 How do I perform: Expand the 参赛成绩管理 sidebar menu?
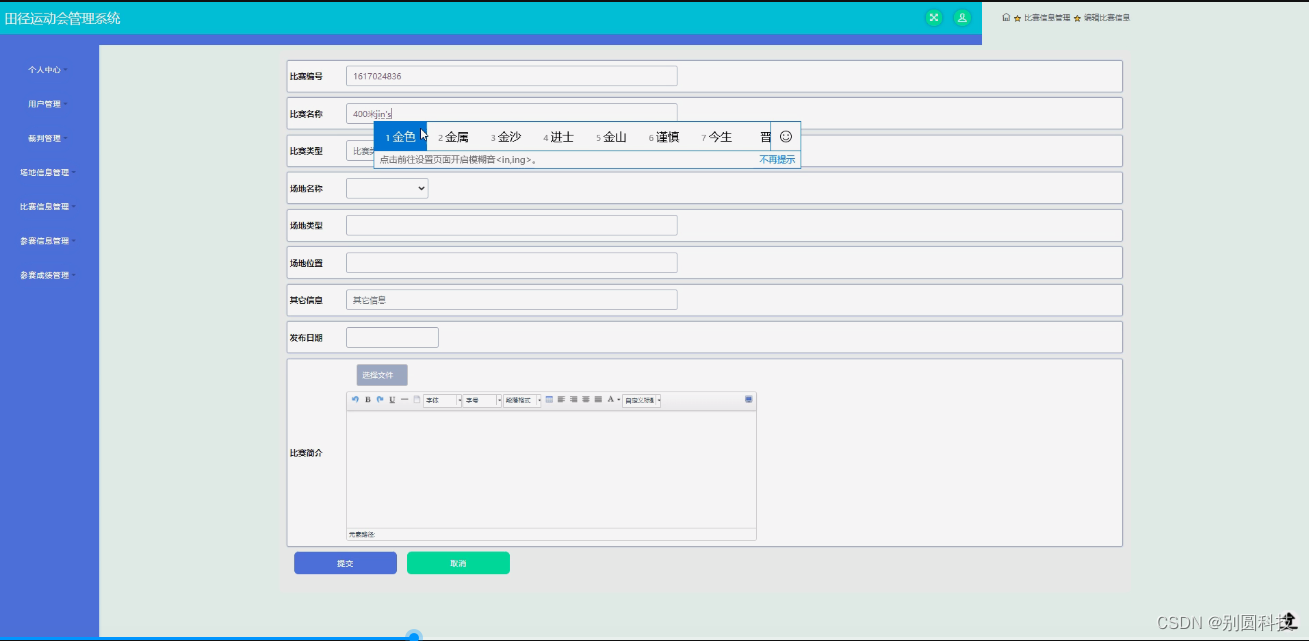coord(48,274)
